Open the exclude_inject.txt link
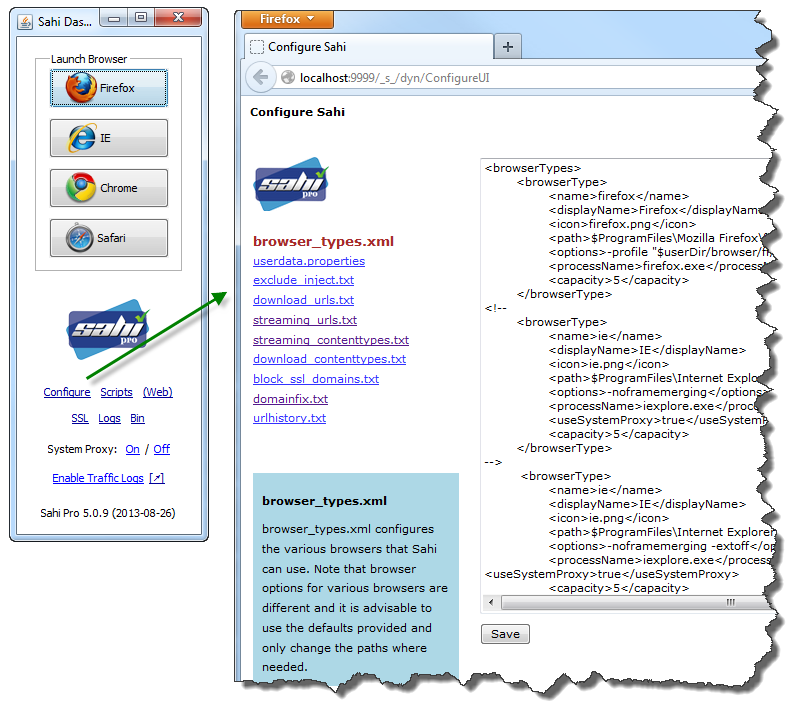The width and height of the screenshot is (793, 701). point(303,280)
